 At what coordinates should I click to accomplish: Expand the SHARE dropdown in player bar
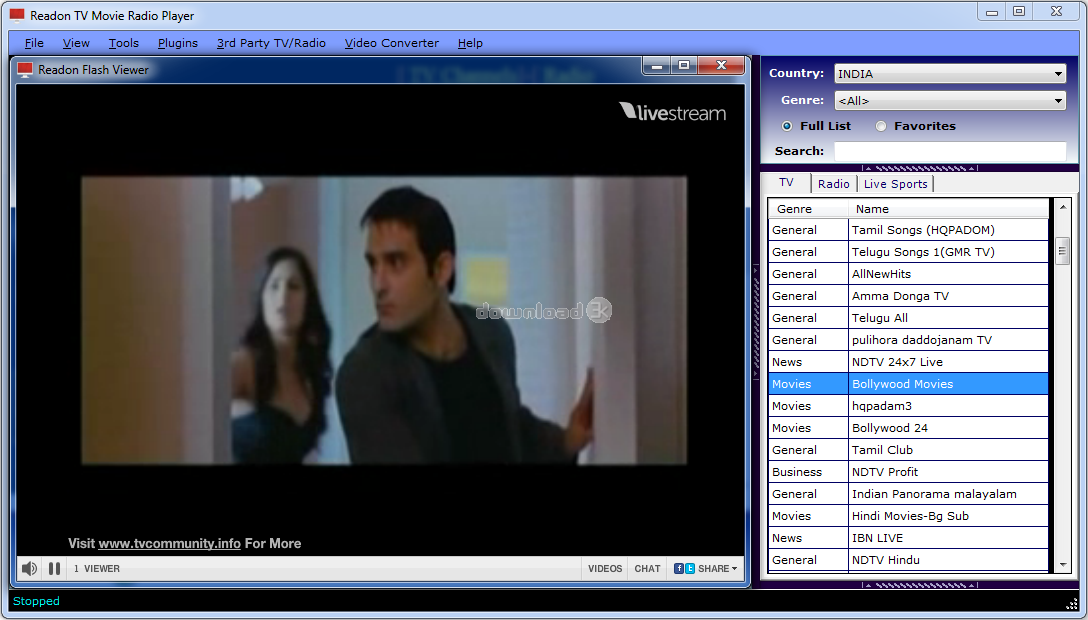718,568
